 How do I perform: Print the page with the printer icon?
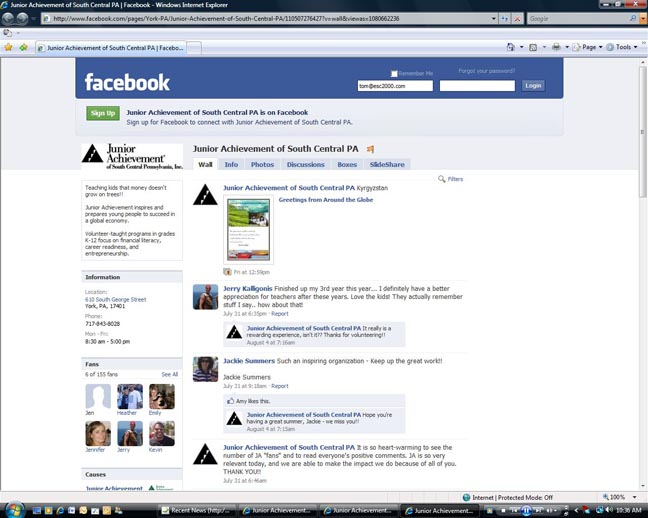point(556,47)
